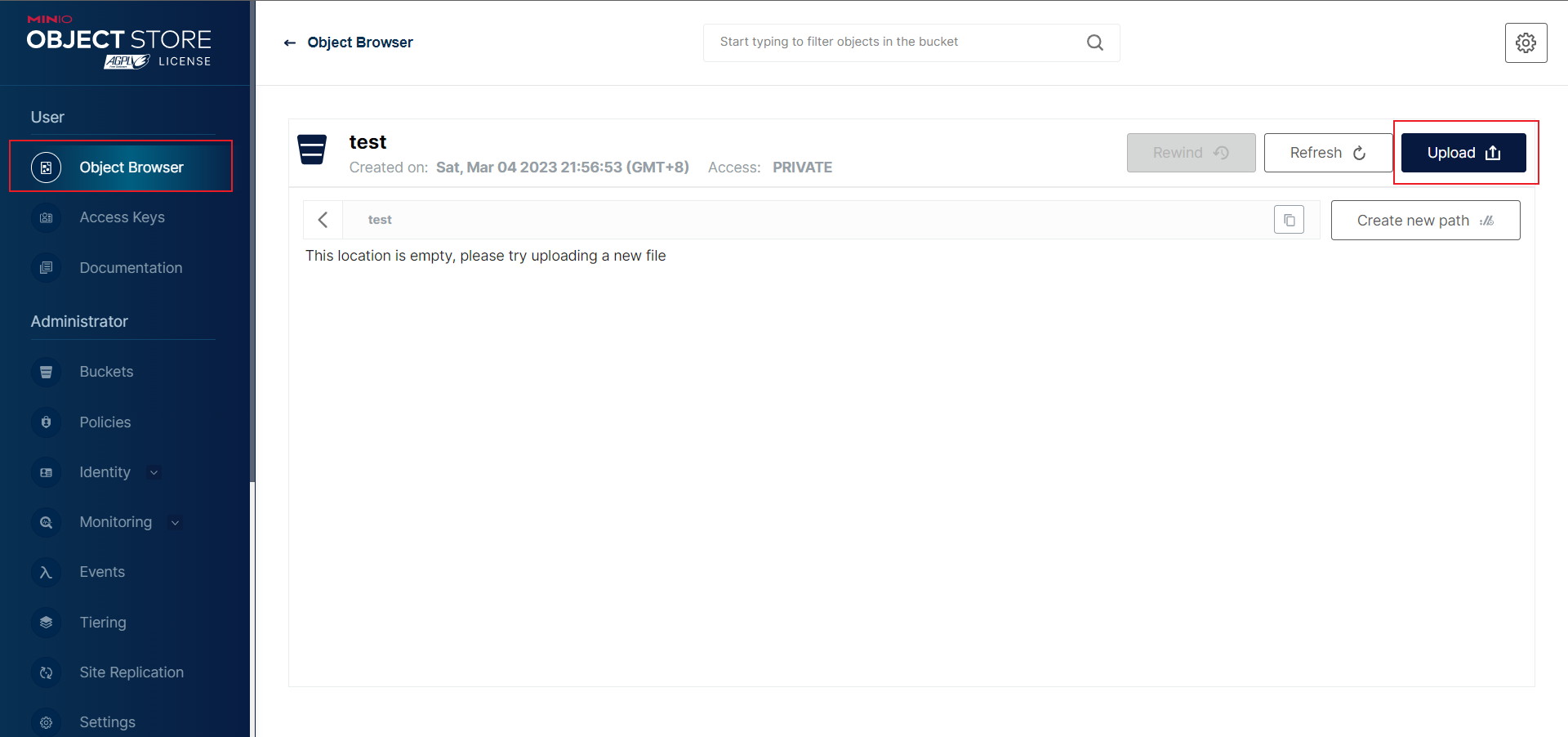The width and height of the screenshot is (1568, 737).
Task: Select the Policies sidebar icon
Action: (x=46, y=422)
